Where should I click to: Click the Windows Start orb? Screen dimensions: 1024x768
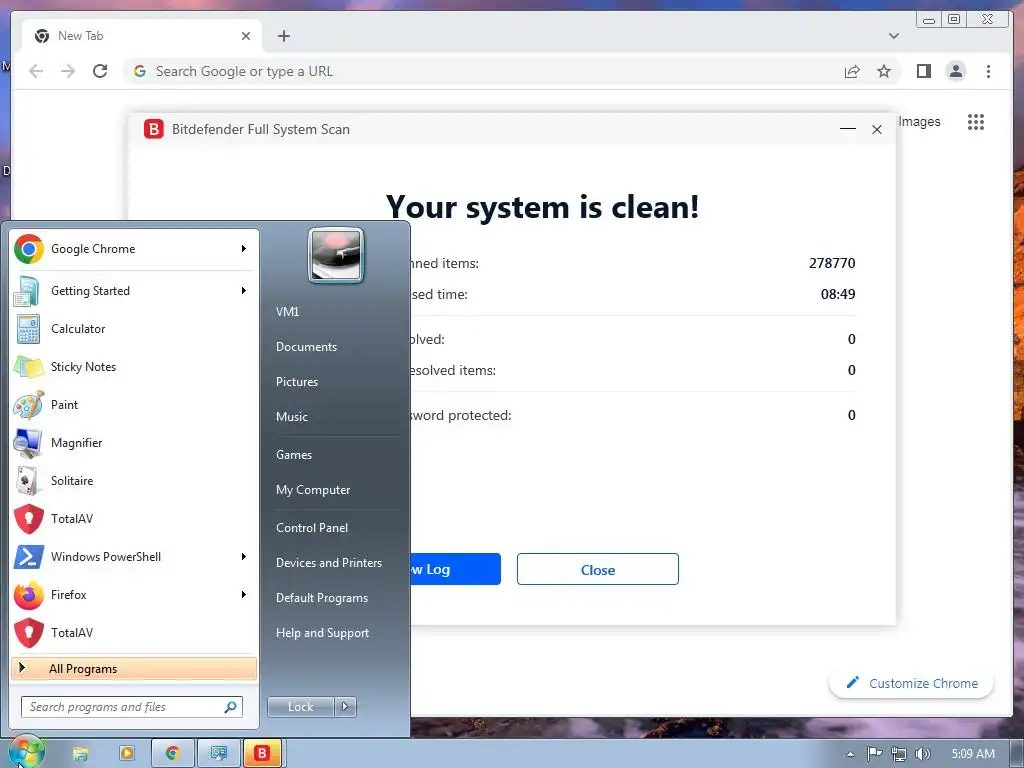tap(26, 751)
